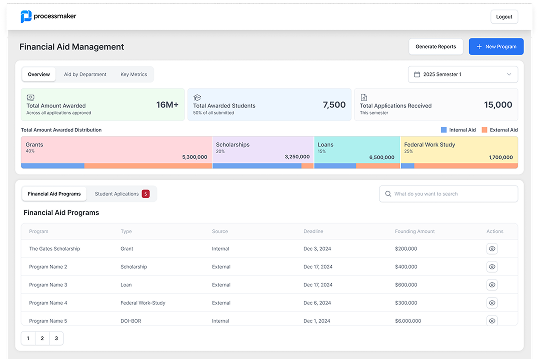
Task: Create a New Program
Action: point(496,47)
